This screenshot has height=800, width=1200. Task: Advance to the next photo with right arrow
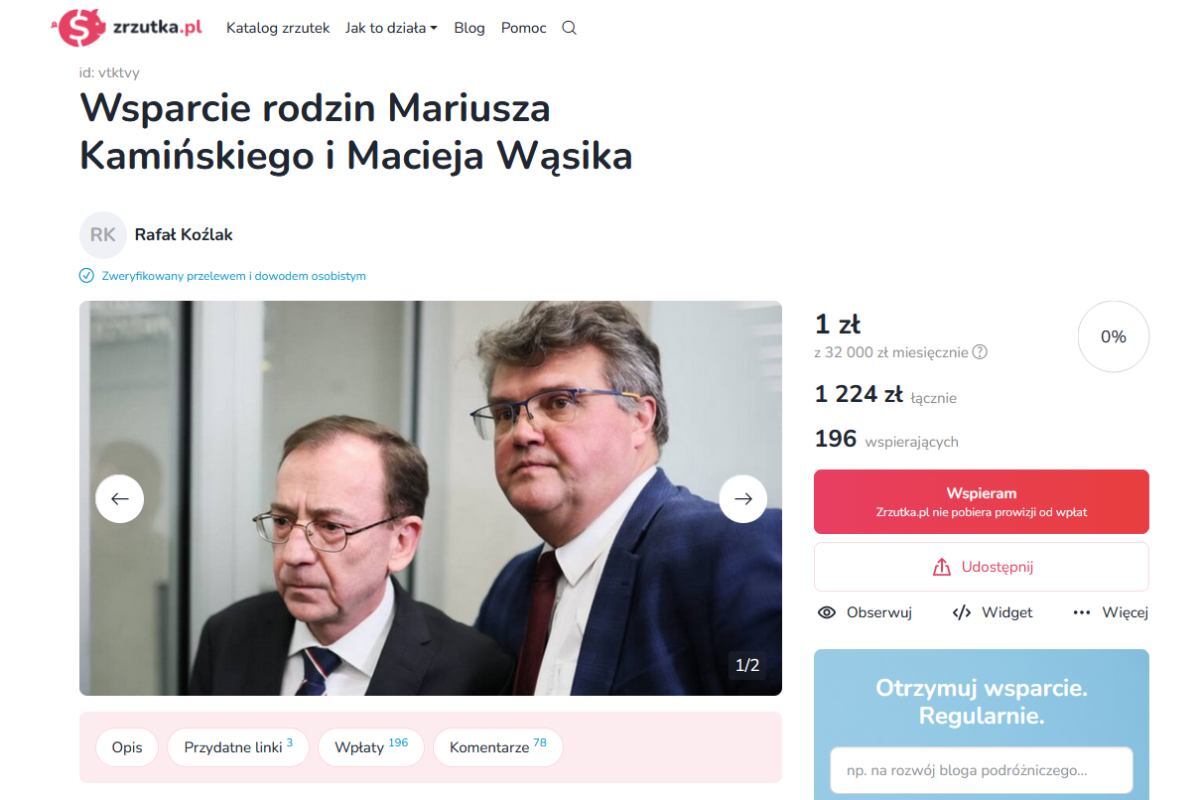[743, 499]
